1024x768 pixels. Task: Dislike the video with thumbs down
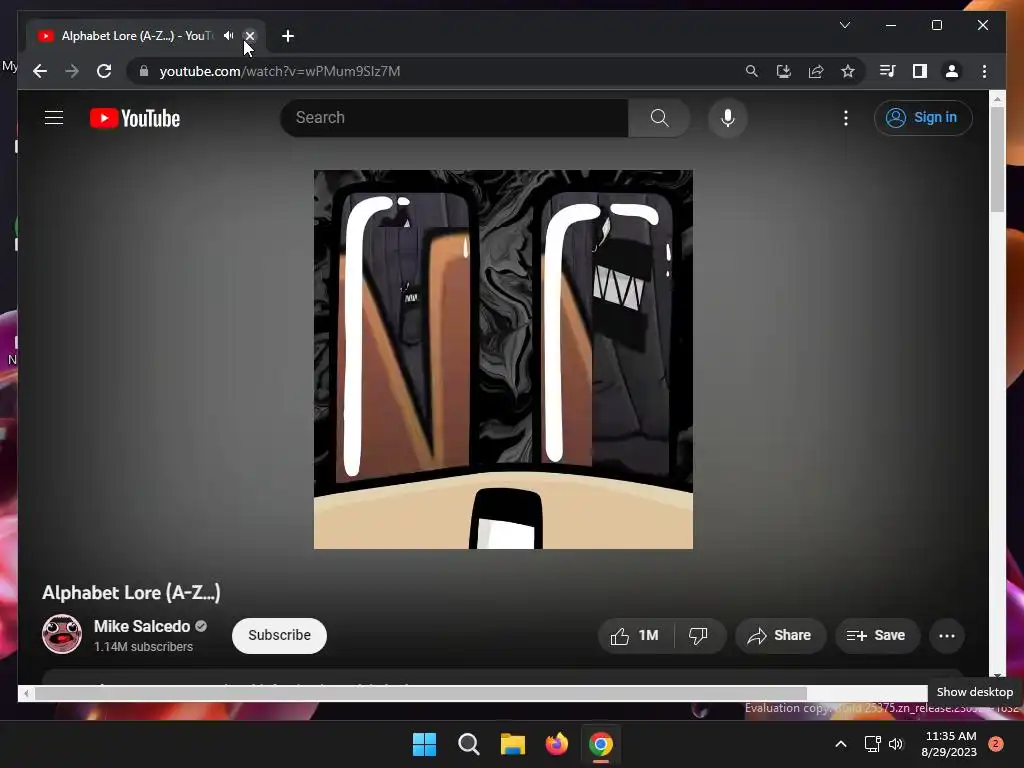click(x=698, y=635)
